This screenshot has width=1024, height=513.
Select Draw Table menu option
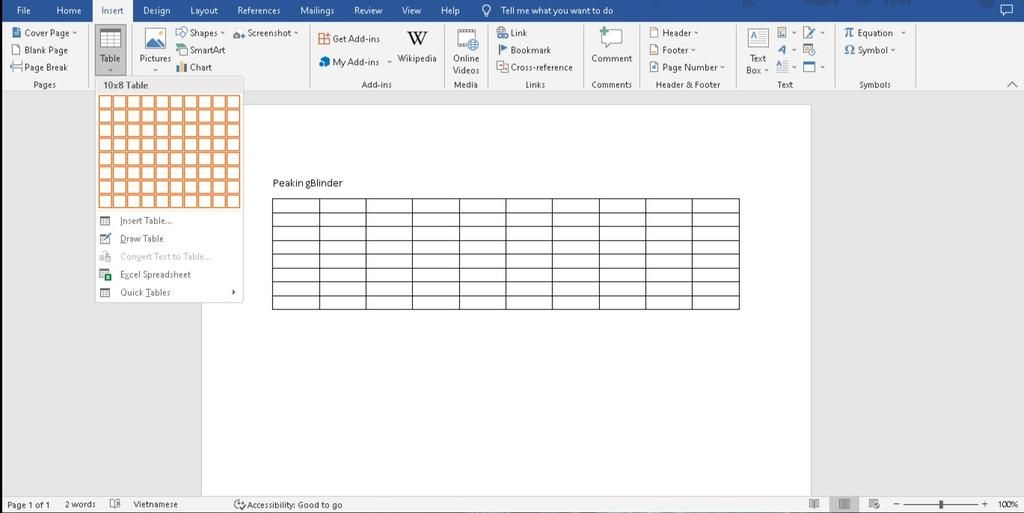click(x=142, y=239)
